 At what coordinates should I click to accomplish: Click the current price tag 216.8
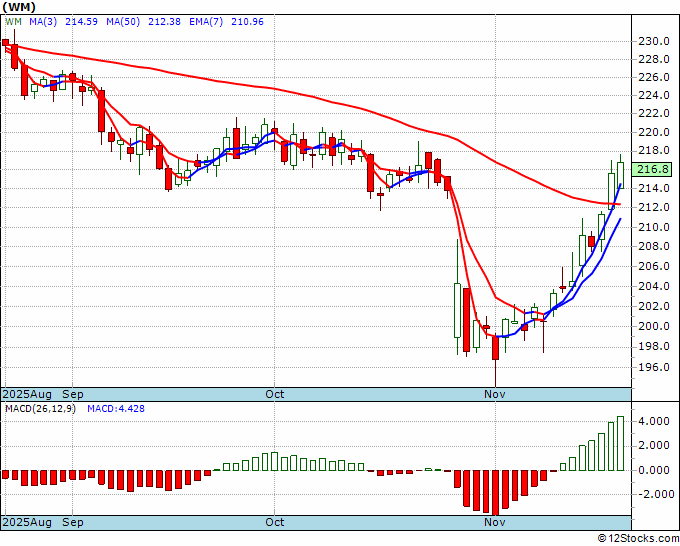tap(652, 169)
